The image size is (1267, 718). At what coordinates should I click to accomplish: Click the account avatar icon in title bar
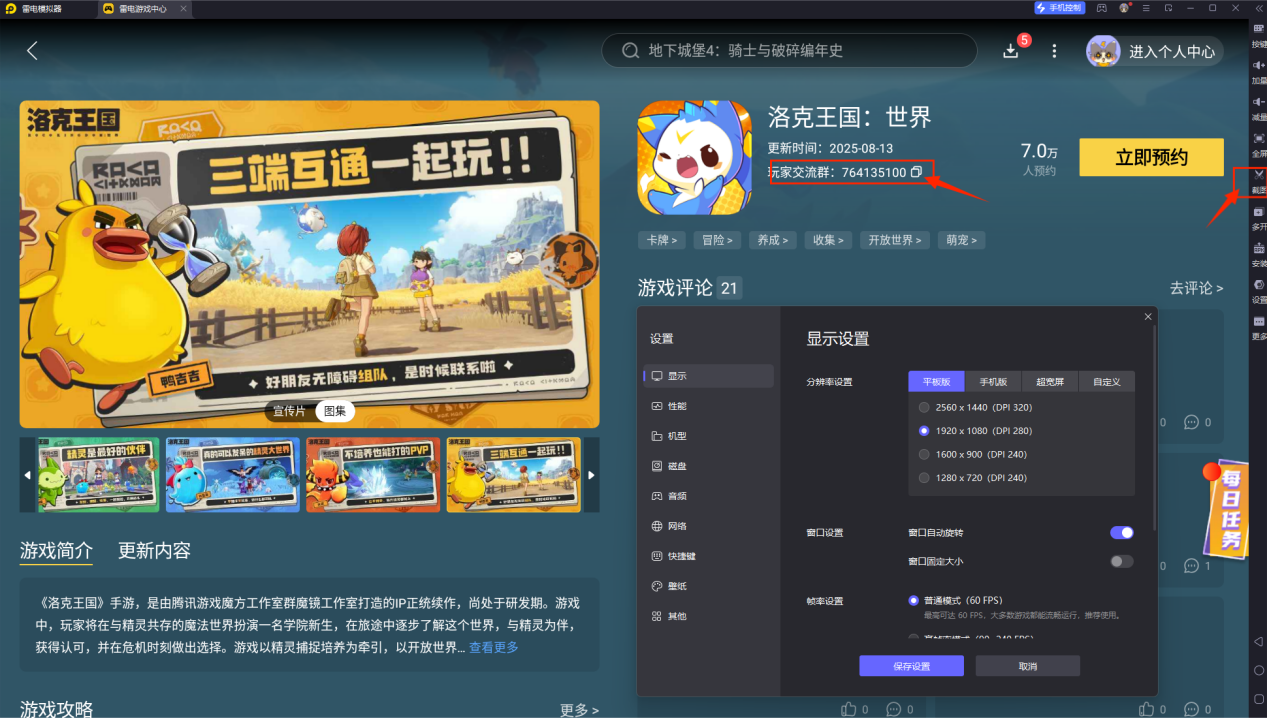1124,8
